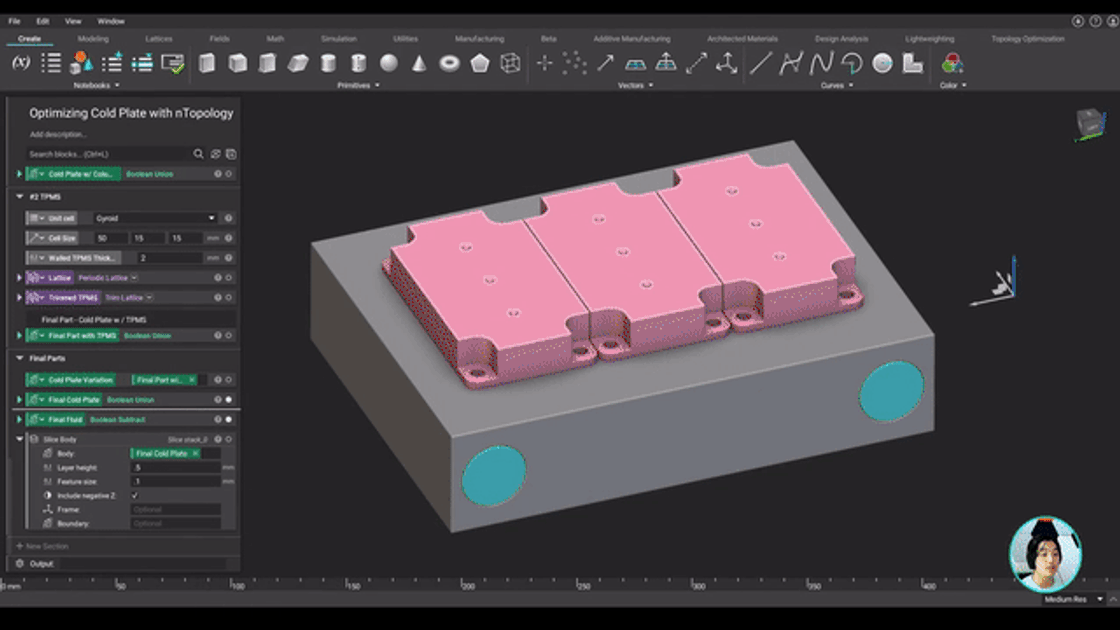Select the first Box primitive icon
This screenshot has height=630, width=1120.
pyautogui.click(x=207, y=64)
